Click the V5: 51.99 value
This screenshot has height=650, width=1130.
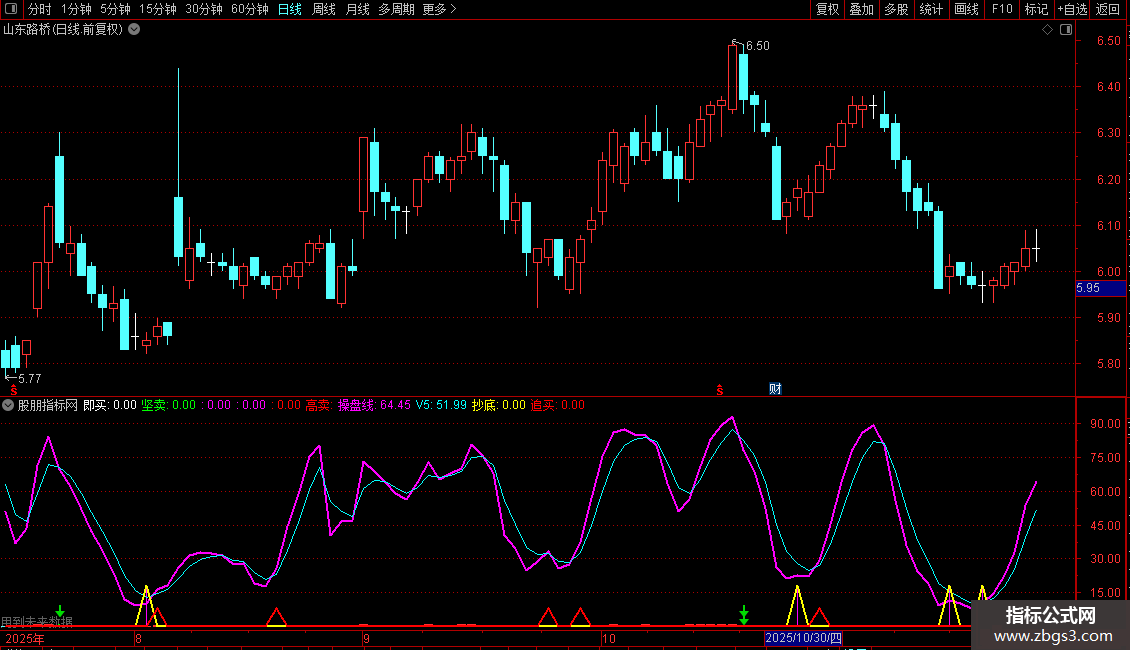click(441, 405)
